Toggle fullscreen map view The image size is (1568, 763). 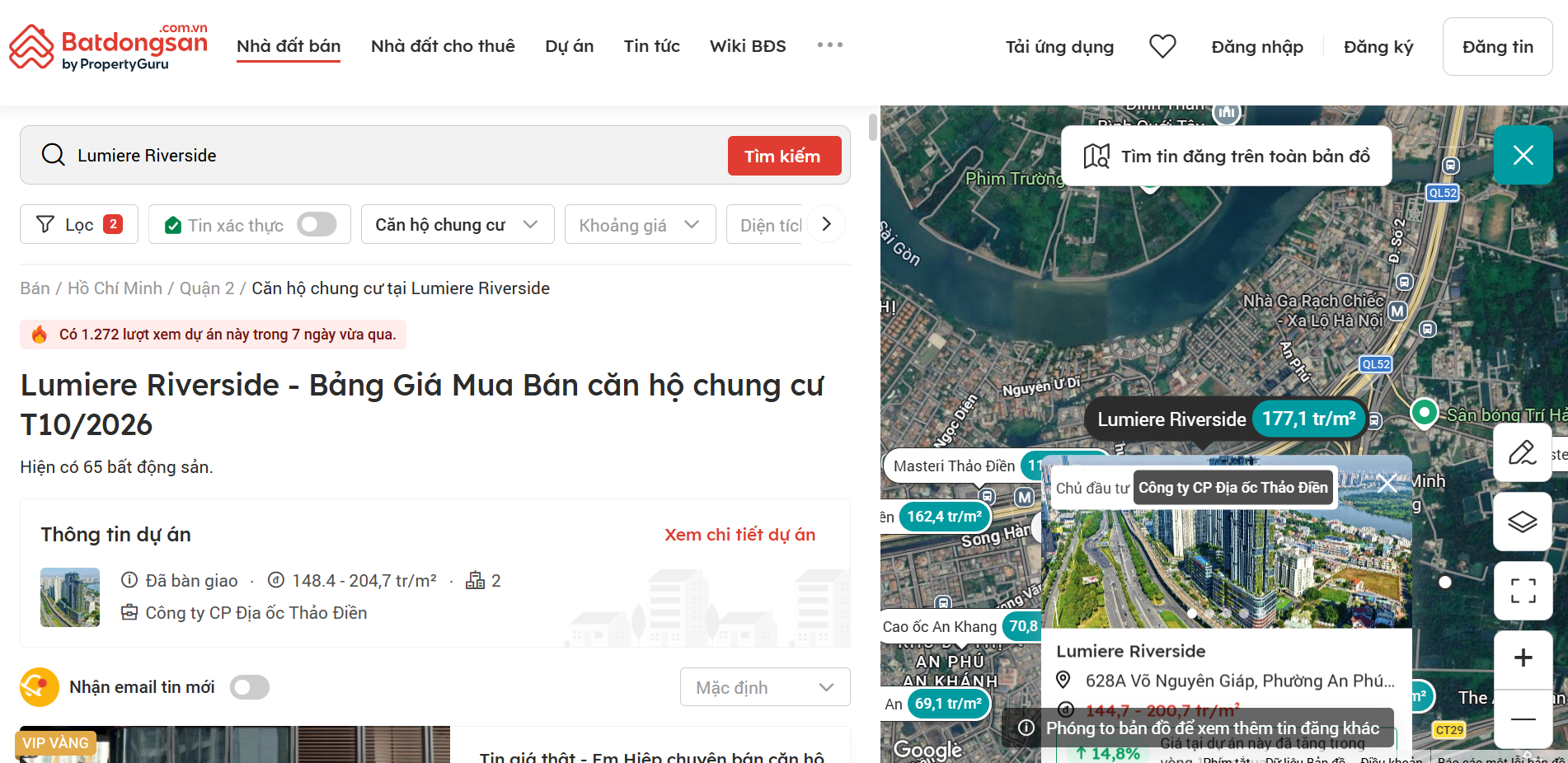[x=1523, y=591]
